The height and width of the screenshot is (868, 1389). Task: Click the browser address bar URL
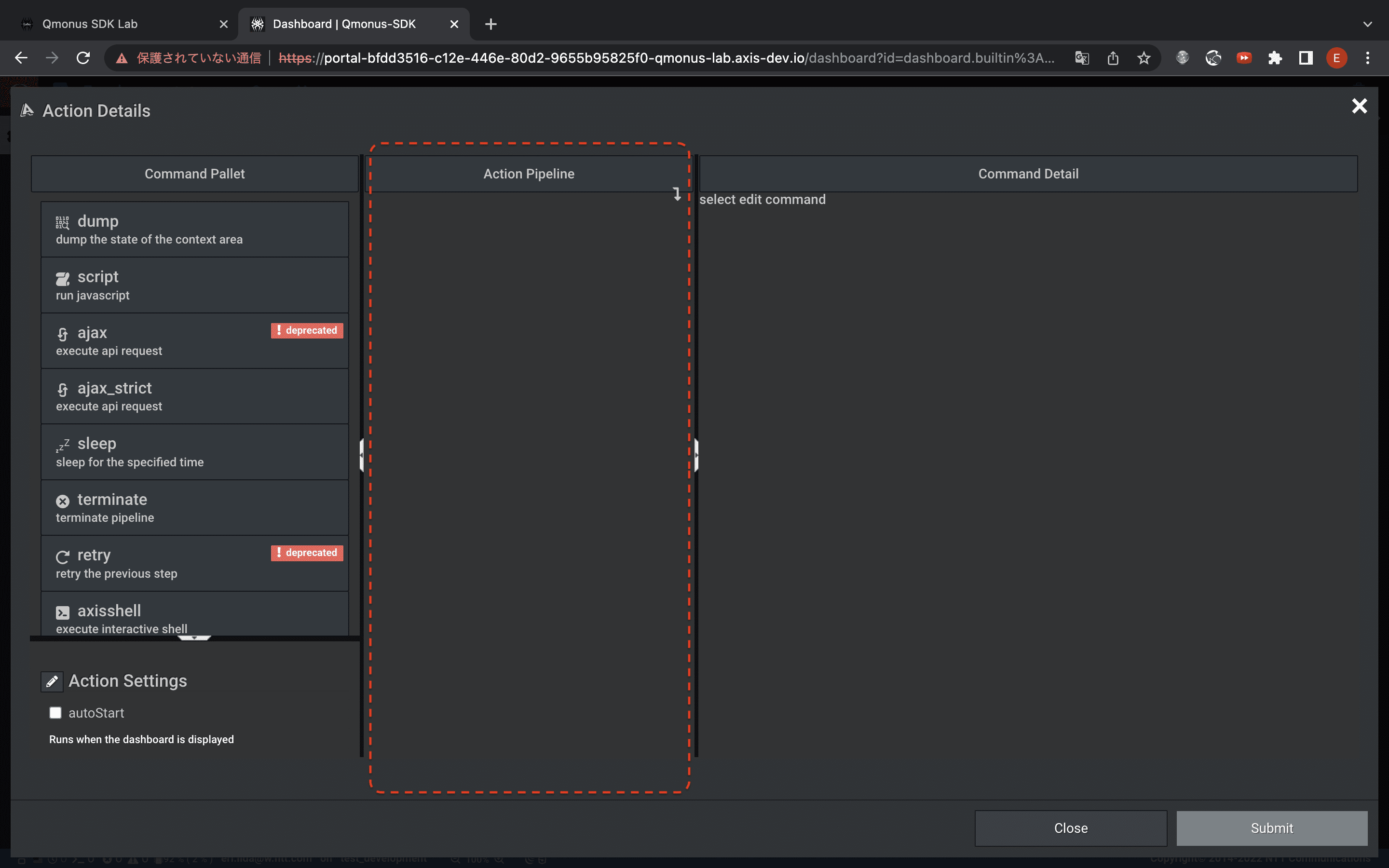click(x=666, y=58)
